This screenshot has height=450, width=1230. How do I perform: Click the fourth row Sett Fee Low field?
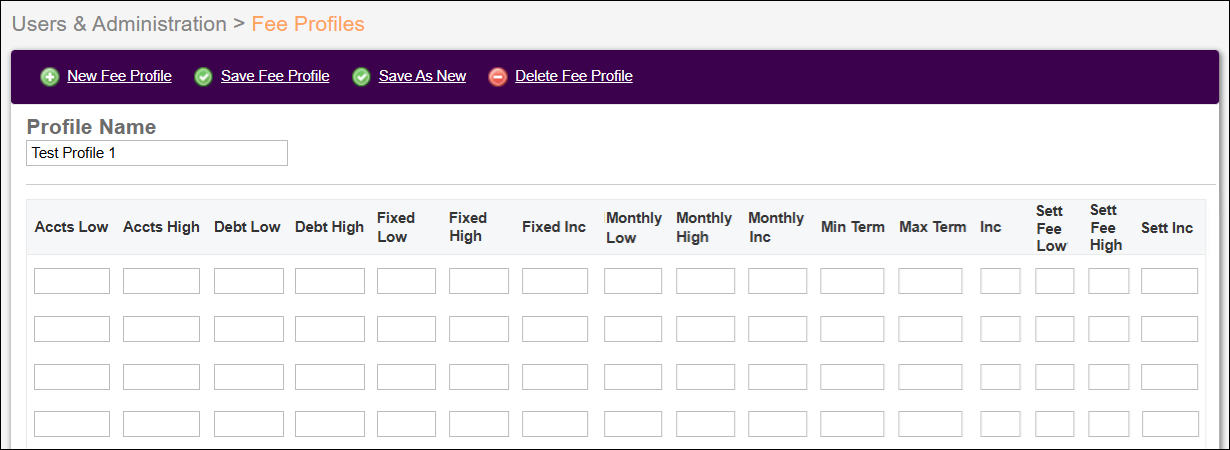click(x=1055, y=424)
